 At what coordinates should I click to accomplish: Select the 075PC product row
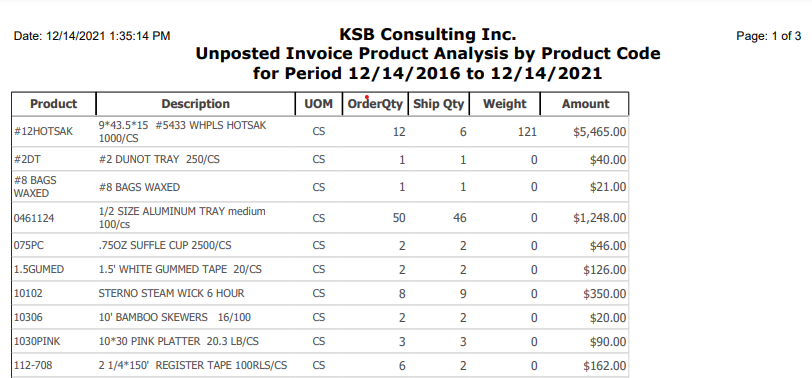320,245
